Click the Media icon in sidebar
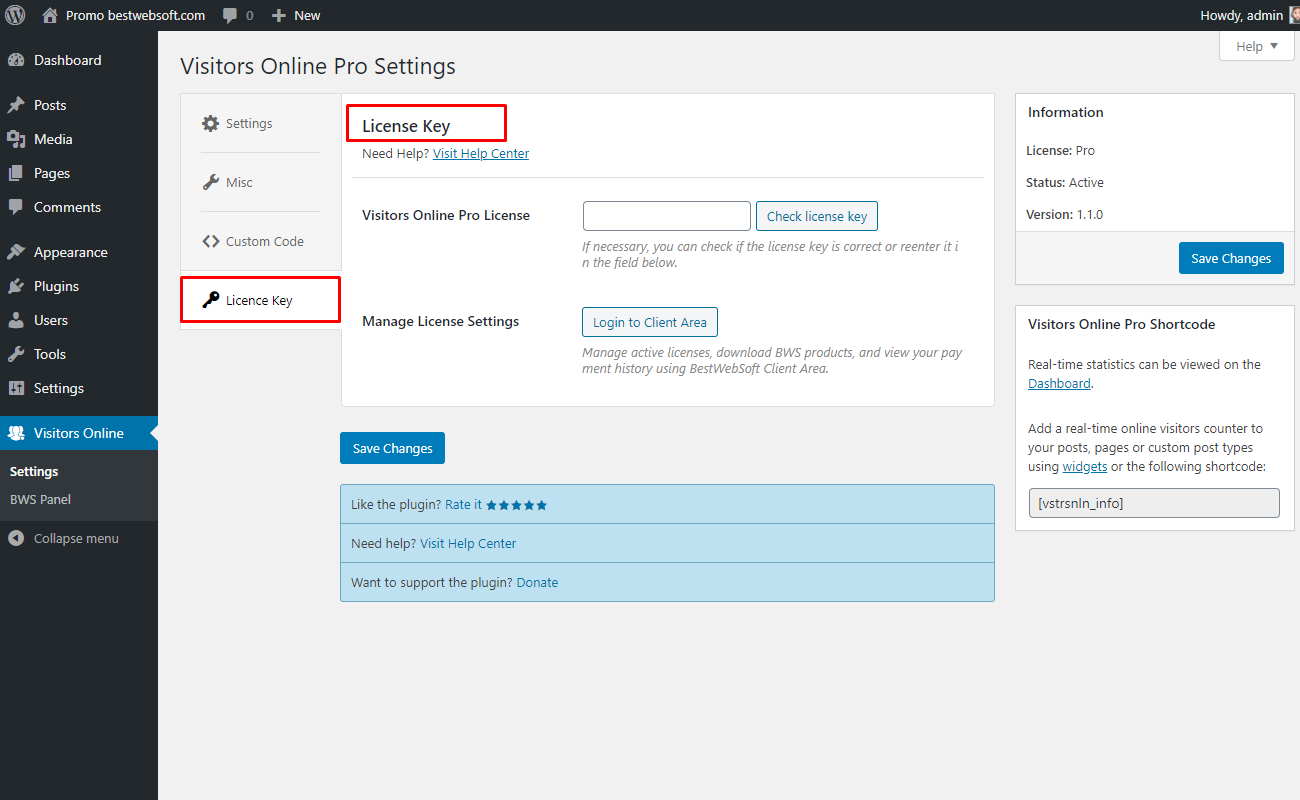The width and height of the screenshot is (1300, 800). 16,139
